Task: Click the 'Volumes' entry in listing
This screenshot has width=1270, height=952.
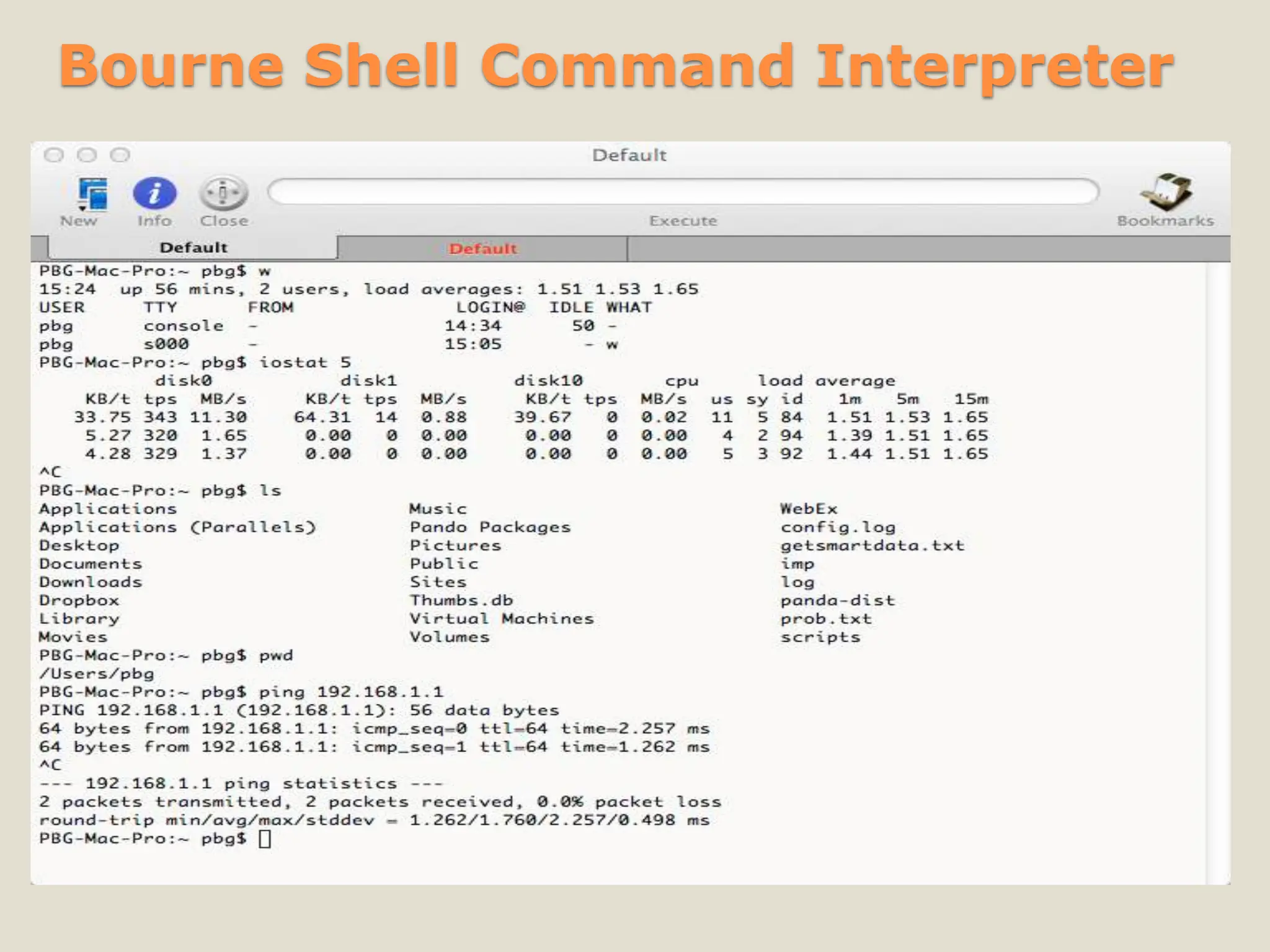Action: [x=450, y=637]
